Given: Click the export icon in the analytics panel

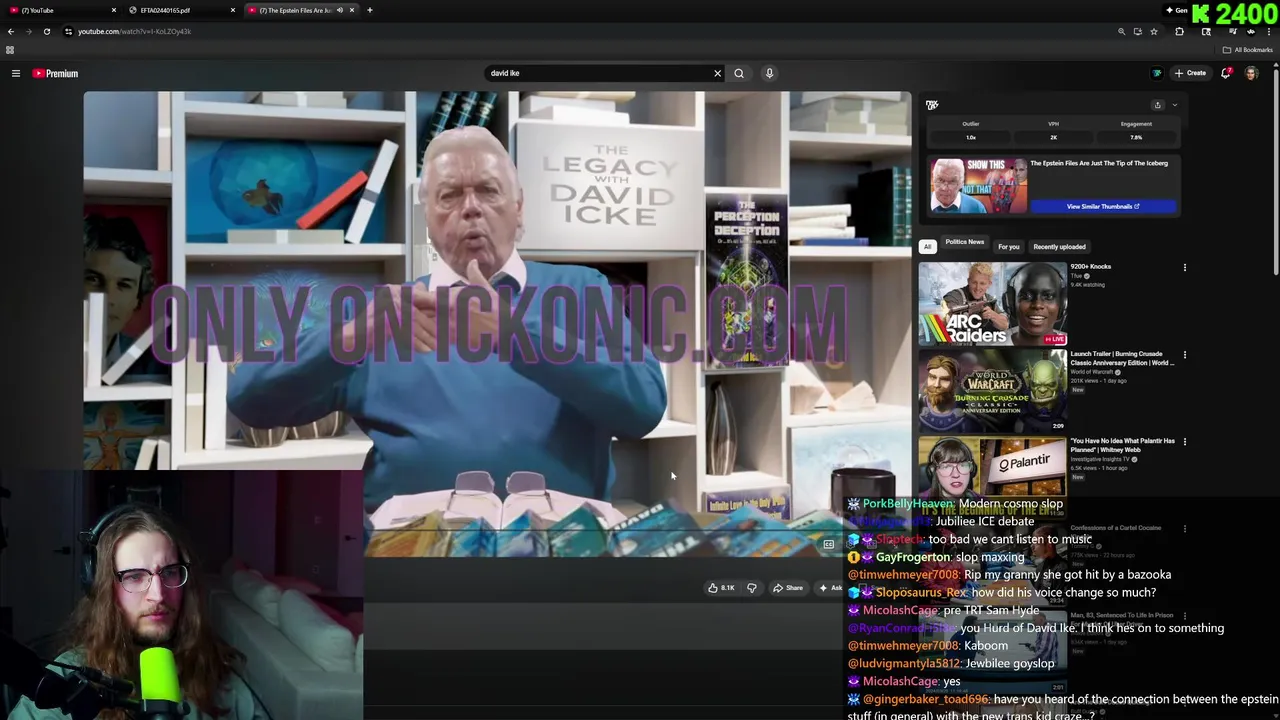Looking at the screenshot, I should pyautogui.click(x=1158, y=105).
